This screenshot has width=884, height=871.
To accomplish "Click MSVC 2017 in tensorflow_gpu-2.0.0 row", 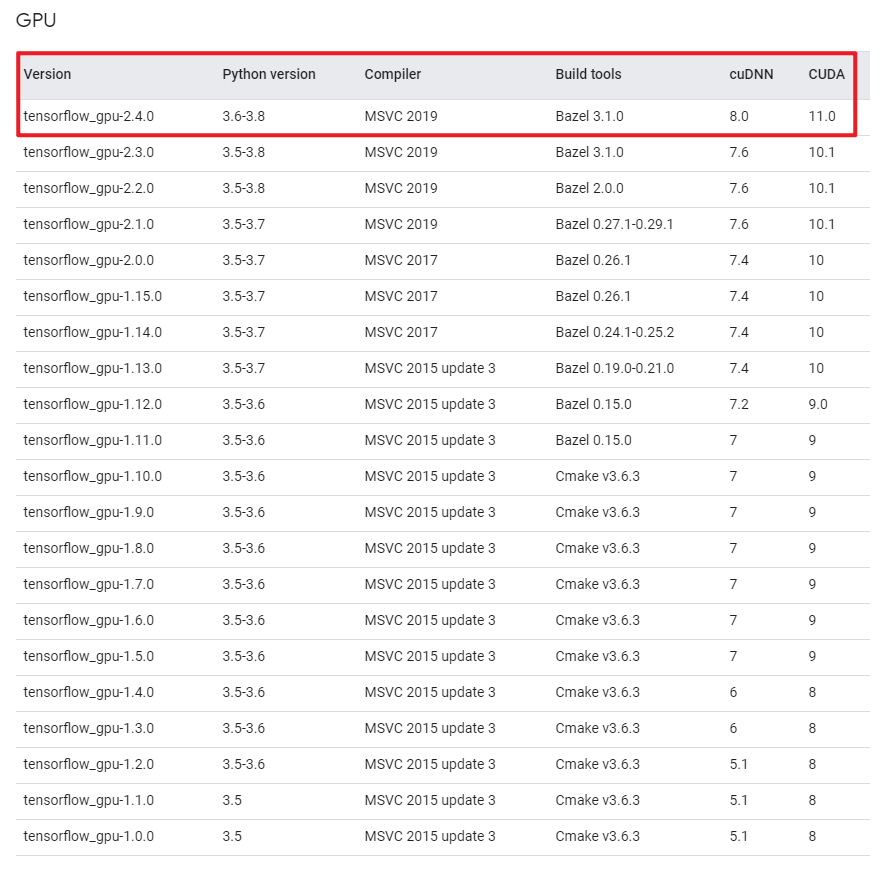I will pos(401,260).
